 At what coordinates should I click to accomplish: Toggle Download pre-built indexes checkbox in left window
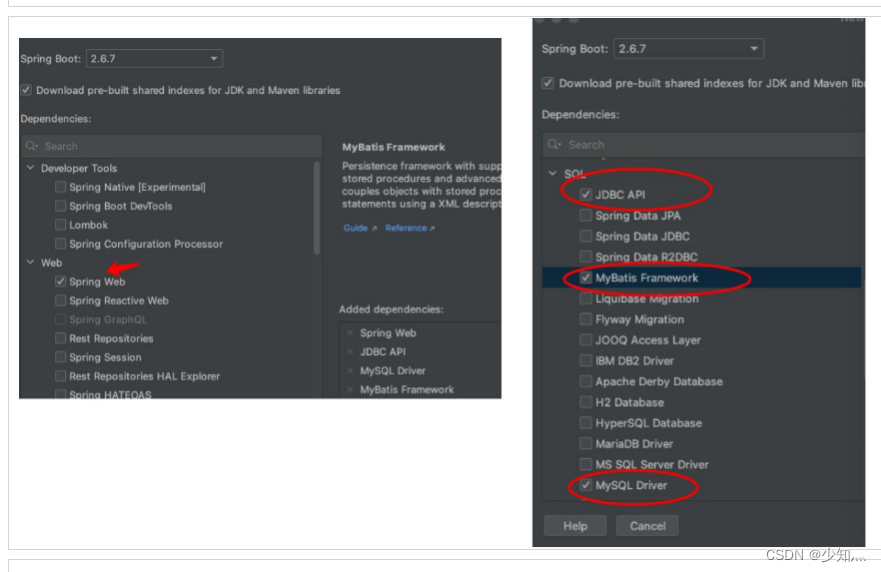26,90
